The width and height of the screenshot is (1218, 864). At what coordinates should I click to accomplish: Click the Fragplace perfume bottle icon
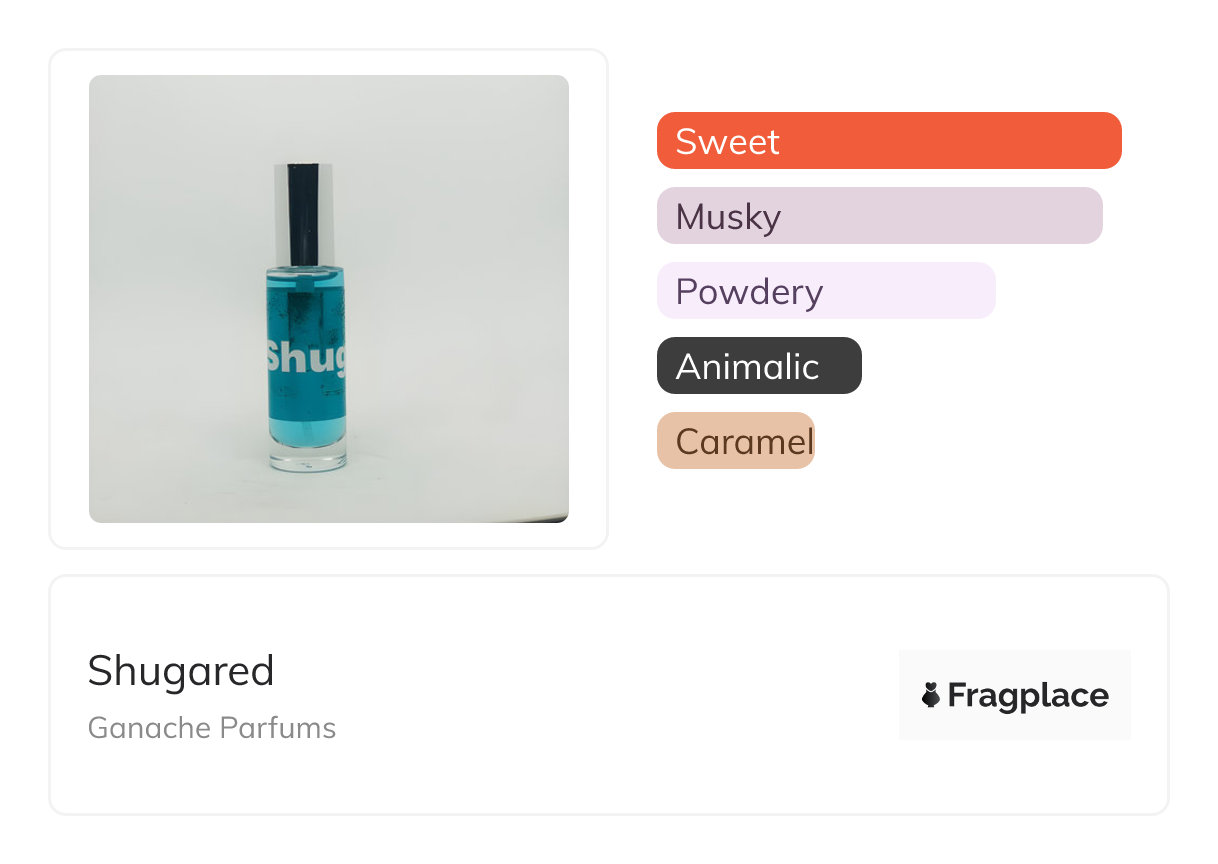click(931, 696)
